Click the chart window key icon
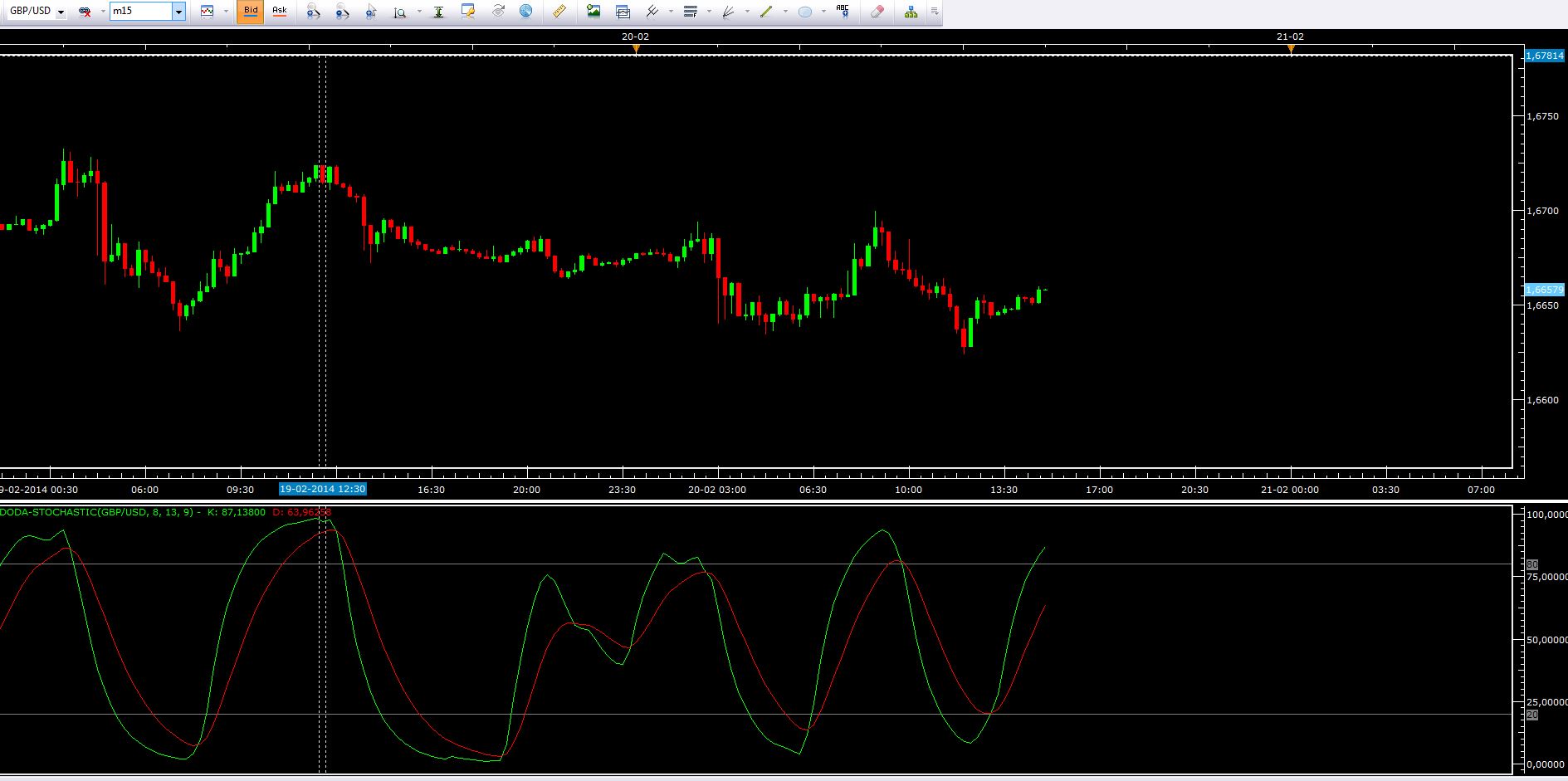 (x=468, y=12)
